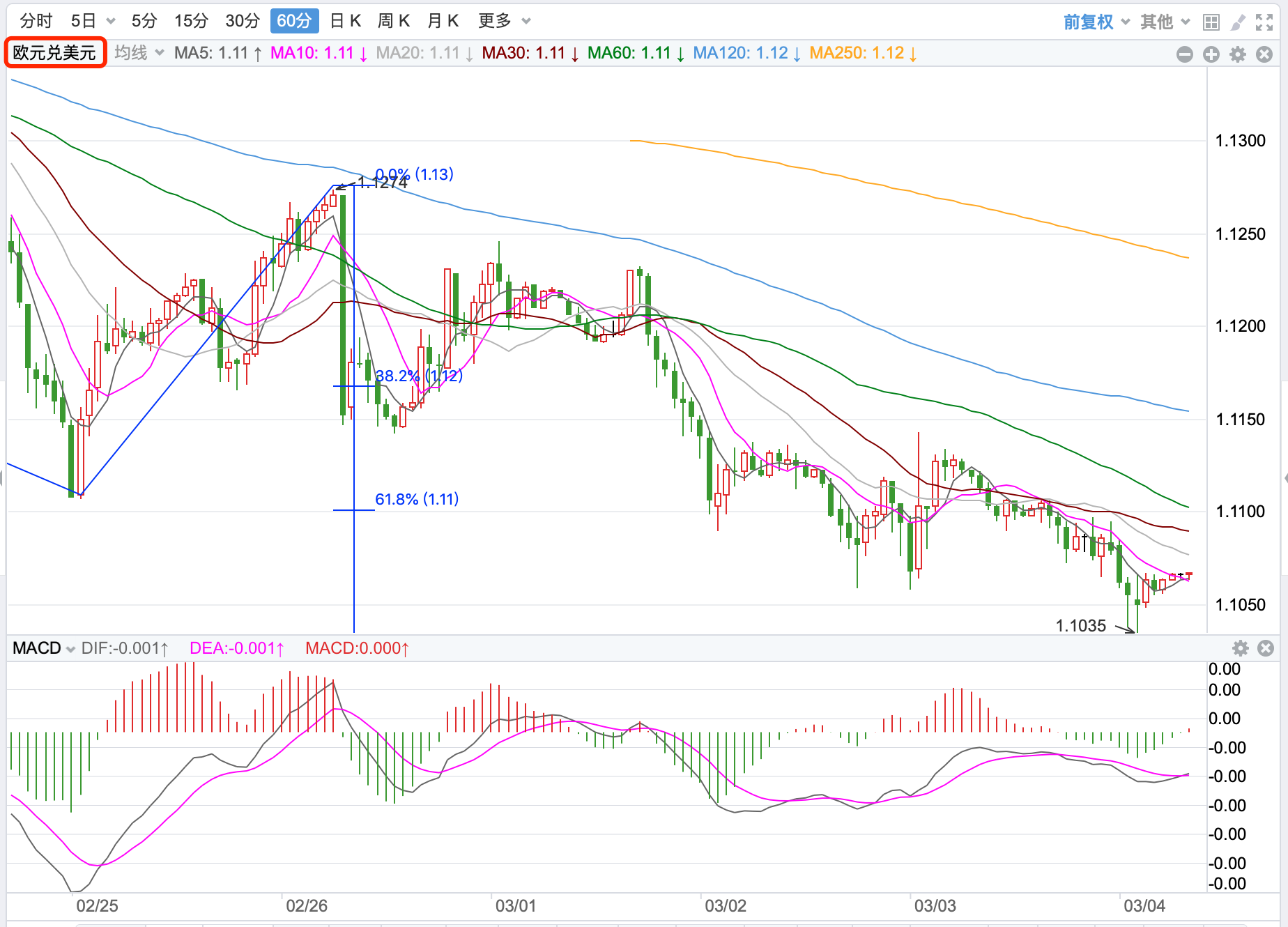Click the 1.1150 price axis label
The image size is (1288, 927).
pyautogui.click(x=1241, y=420)
